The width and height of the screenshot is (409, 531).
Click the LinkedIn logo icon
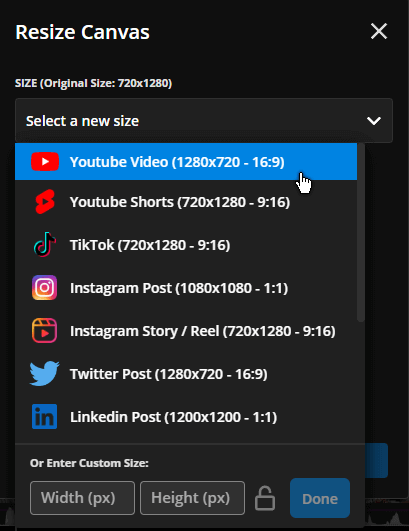coord(44,417)
